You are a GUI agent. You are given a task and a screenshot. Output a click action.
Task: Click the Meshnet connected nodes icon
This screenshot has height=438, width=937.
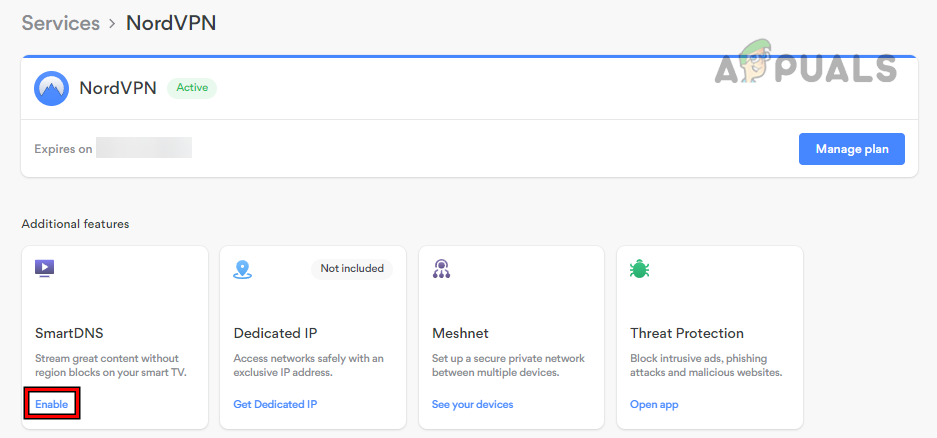tap(440, 268)
